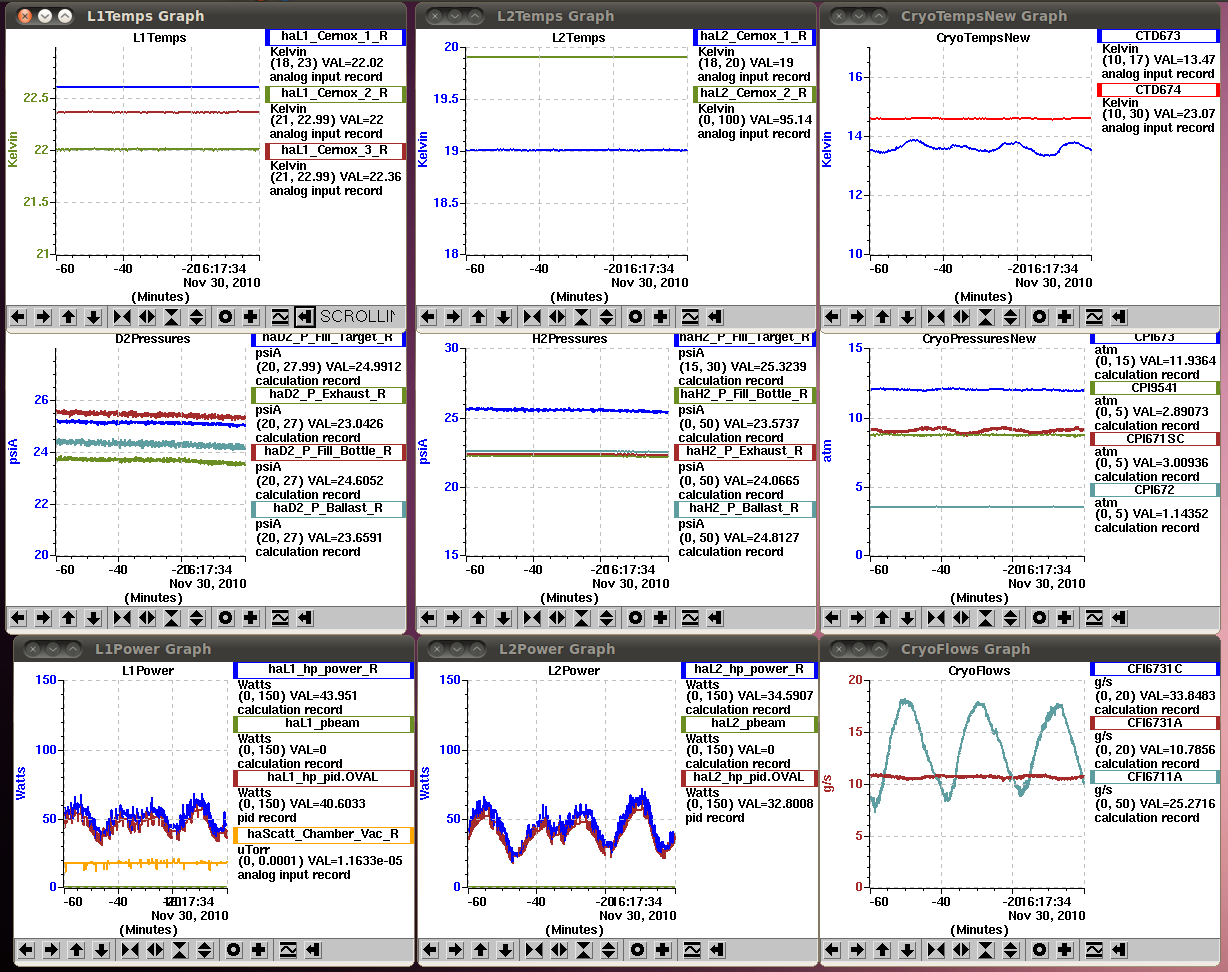Click circle auto-scale icon in CryoTempsNew toolbar

point(1040,317)
